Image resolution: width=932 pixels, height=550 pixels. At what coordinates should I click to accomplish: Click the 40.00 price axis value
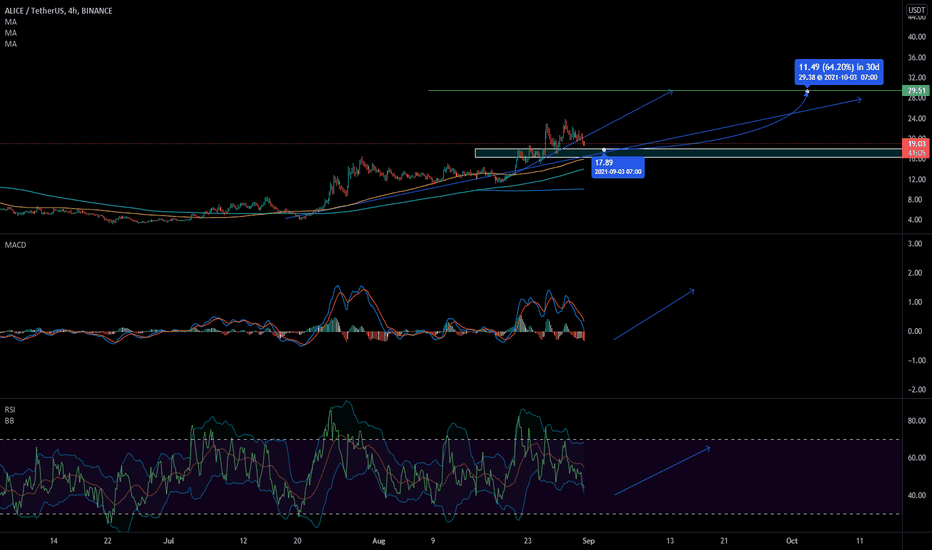click(917, 37)
